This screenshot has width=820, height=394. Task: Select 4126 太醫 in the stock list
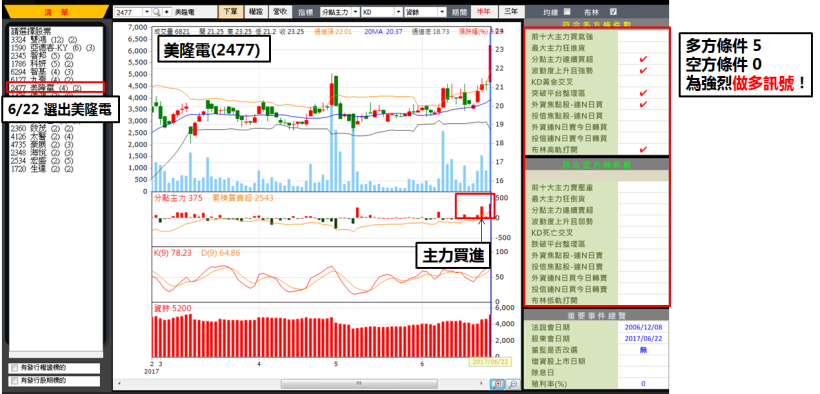[x=42, y=137]
